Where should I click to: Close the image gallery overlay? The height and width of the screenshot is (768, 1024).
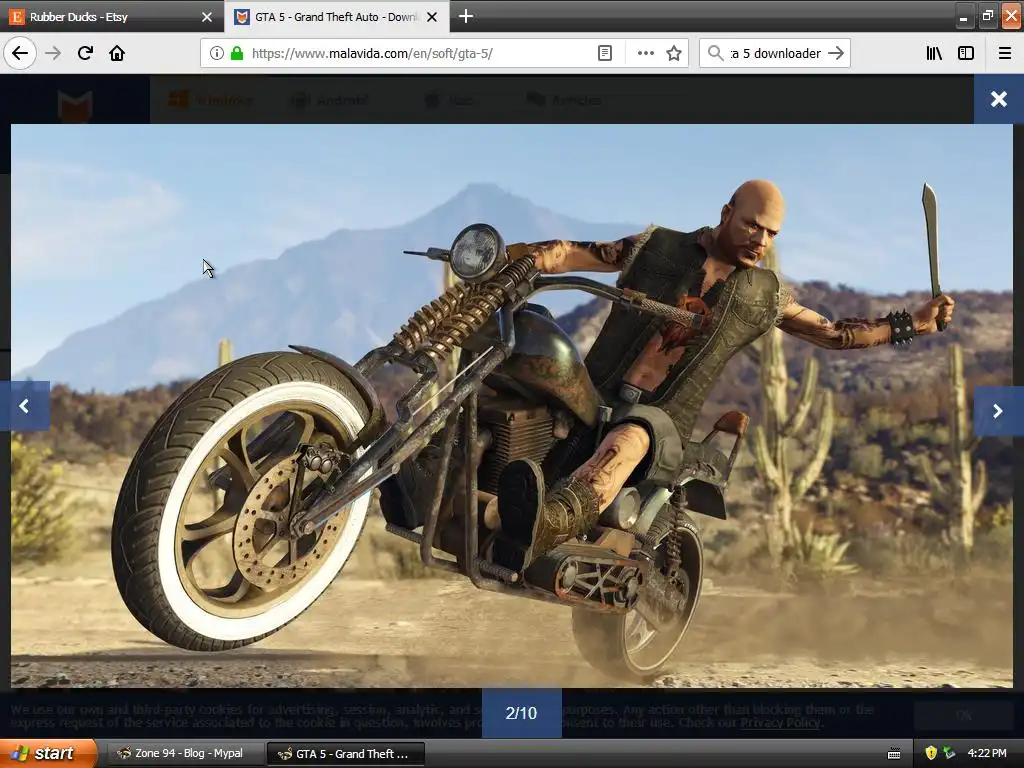(999, 99)
